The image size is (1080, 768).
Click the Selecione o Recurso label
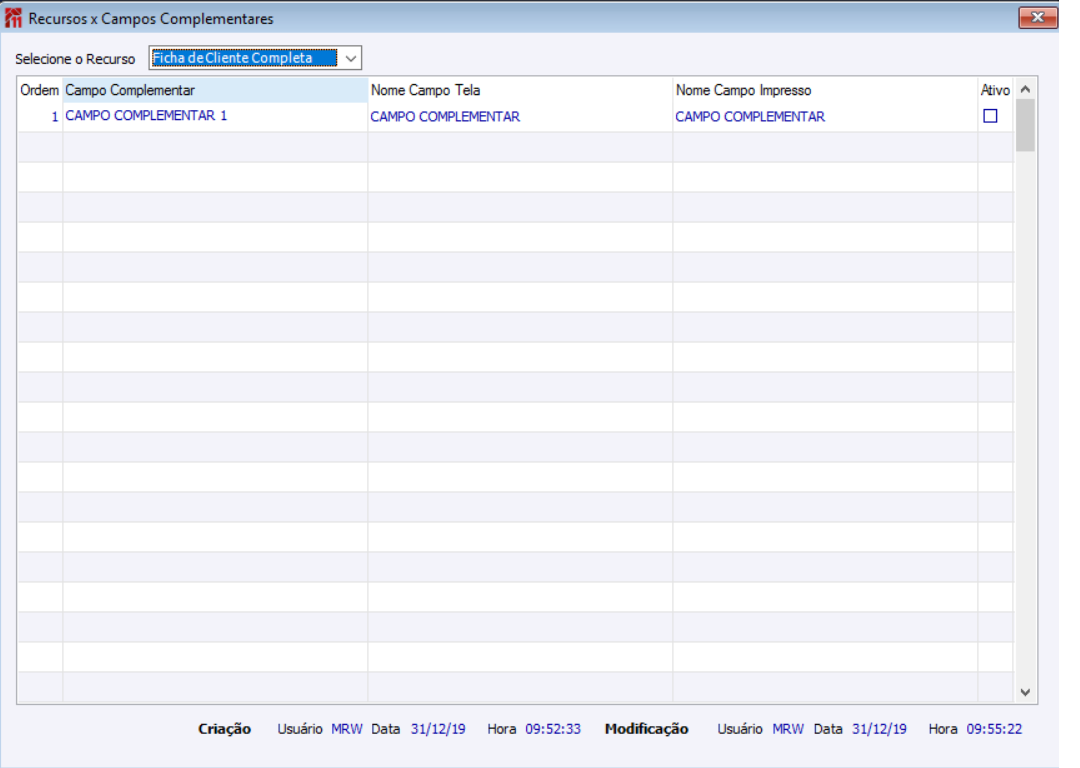(75, 59)
